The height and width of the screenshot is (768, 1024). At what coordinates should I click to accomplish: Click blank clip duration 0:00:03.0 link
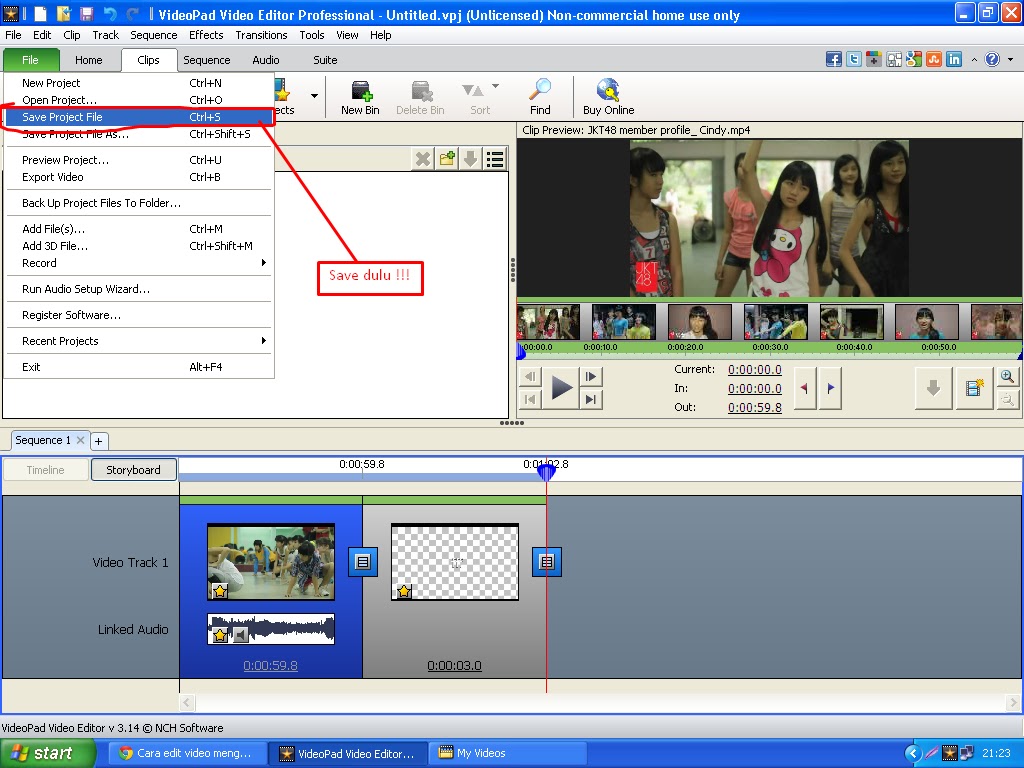(455, 665)
